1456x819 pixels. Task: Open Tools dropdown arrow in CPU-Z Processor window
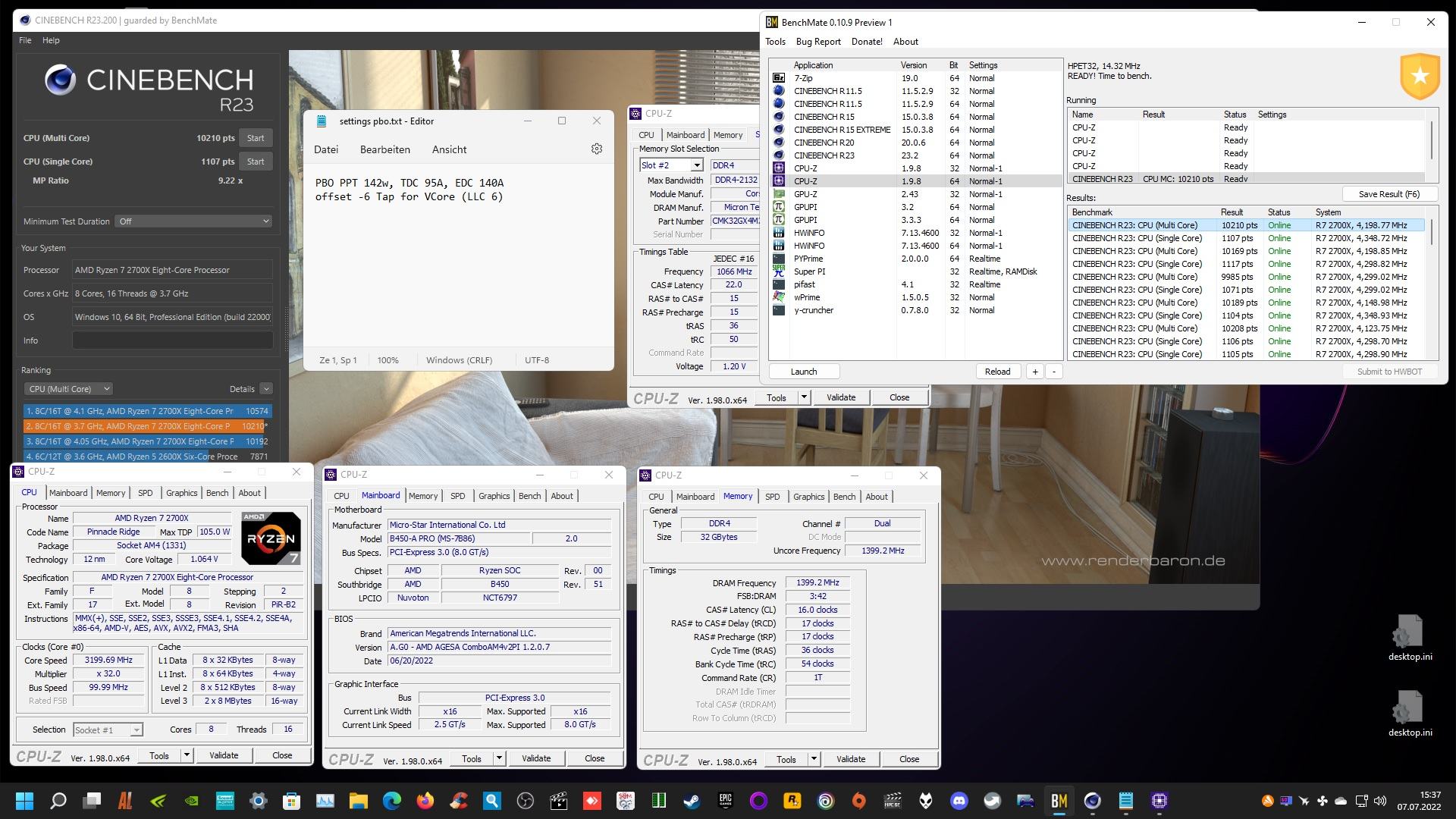187,755
